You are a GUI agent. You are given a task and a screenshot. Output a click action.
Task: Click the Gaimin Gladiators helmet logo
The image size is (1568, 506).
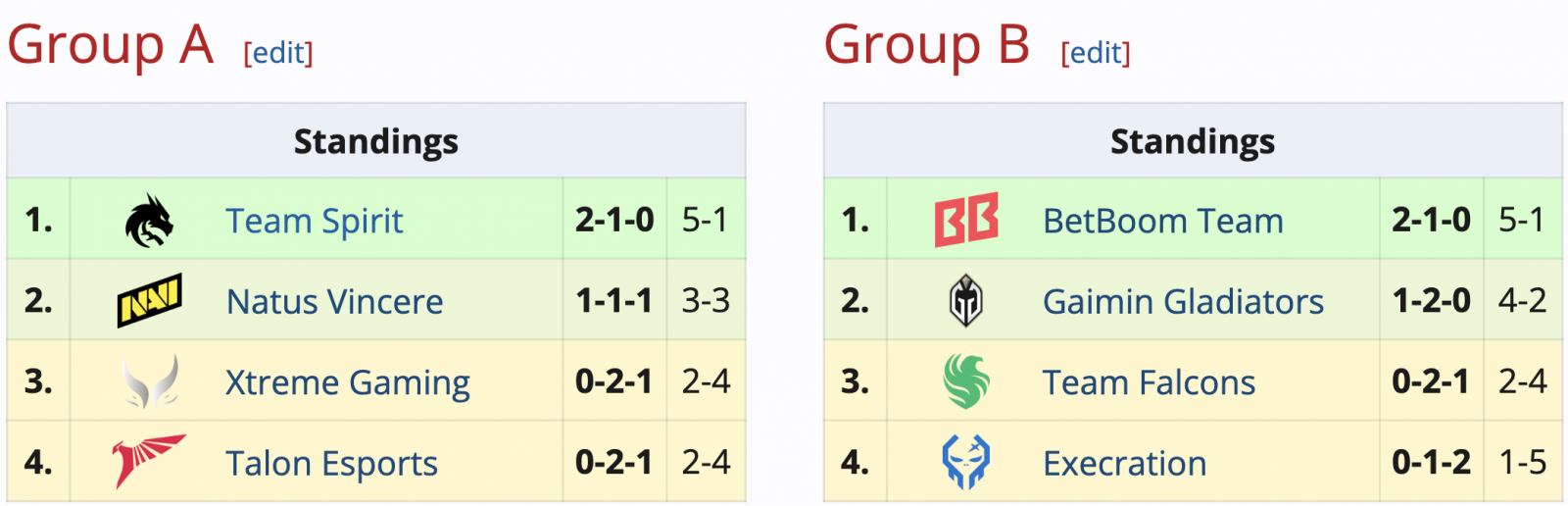click(x=966, y=301)
